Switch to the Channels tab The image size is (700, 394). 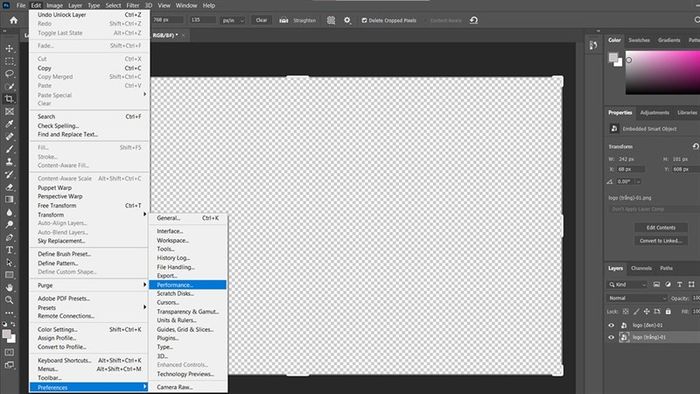(641, 268)
